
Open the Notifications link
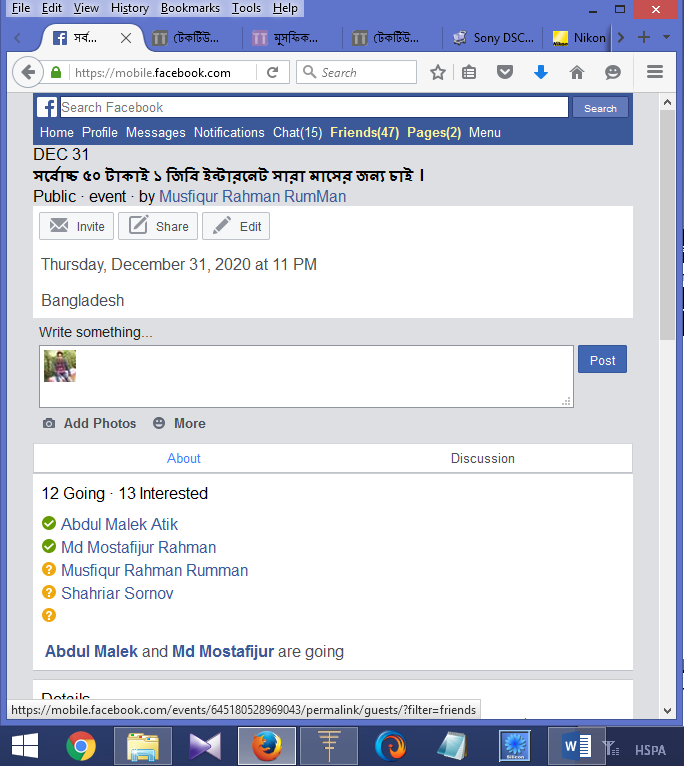coord(229,132)
